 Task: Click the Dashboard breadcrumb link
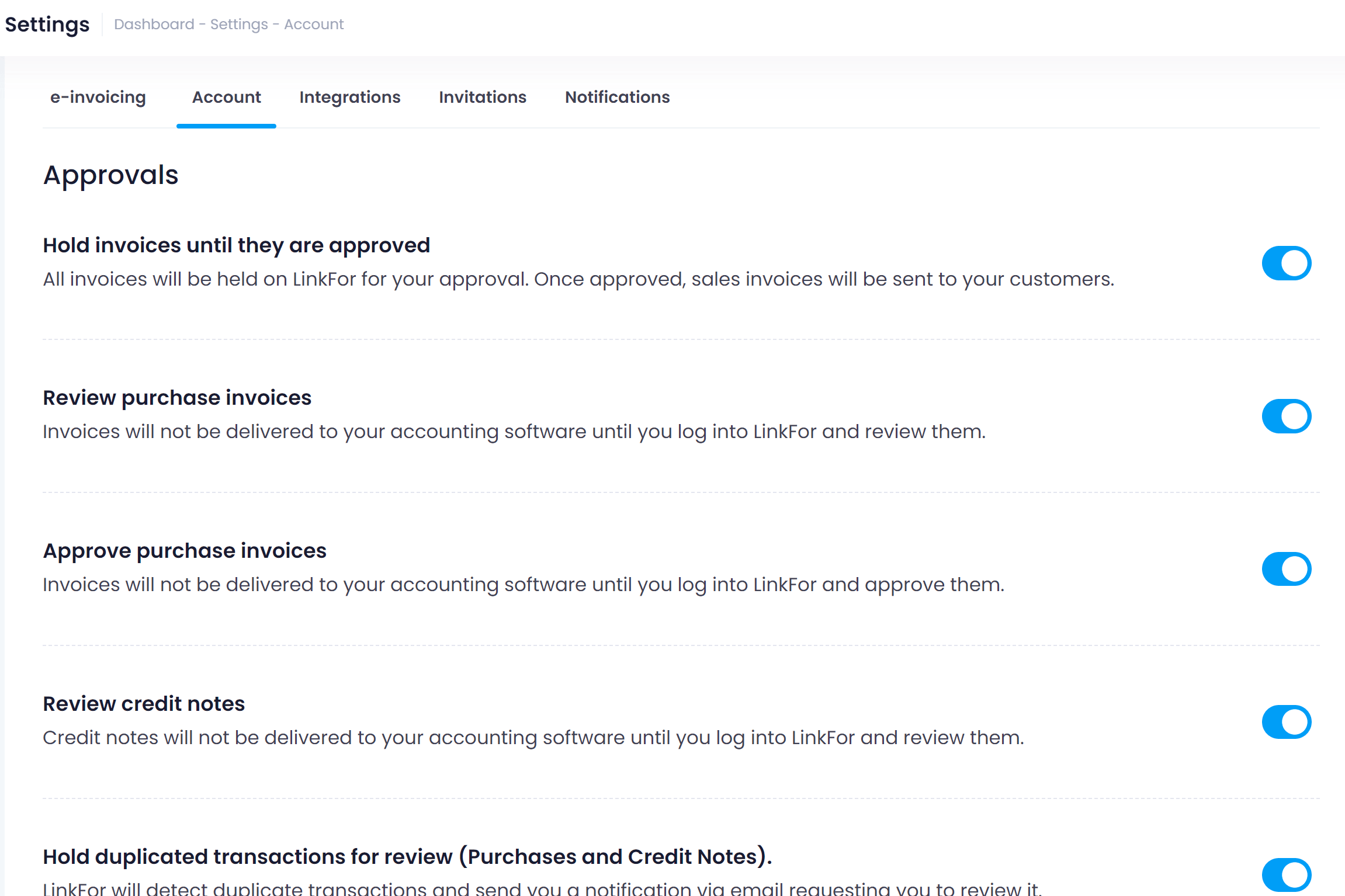[x=154, y=25]
